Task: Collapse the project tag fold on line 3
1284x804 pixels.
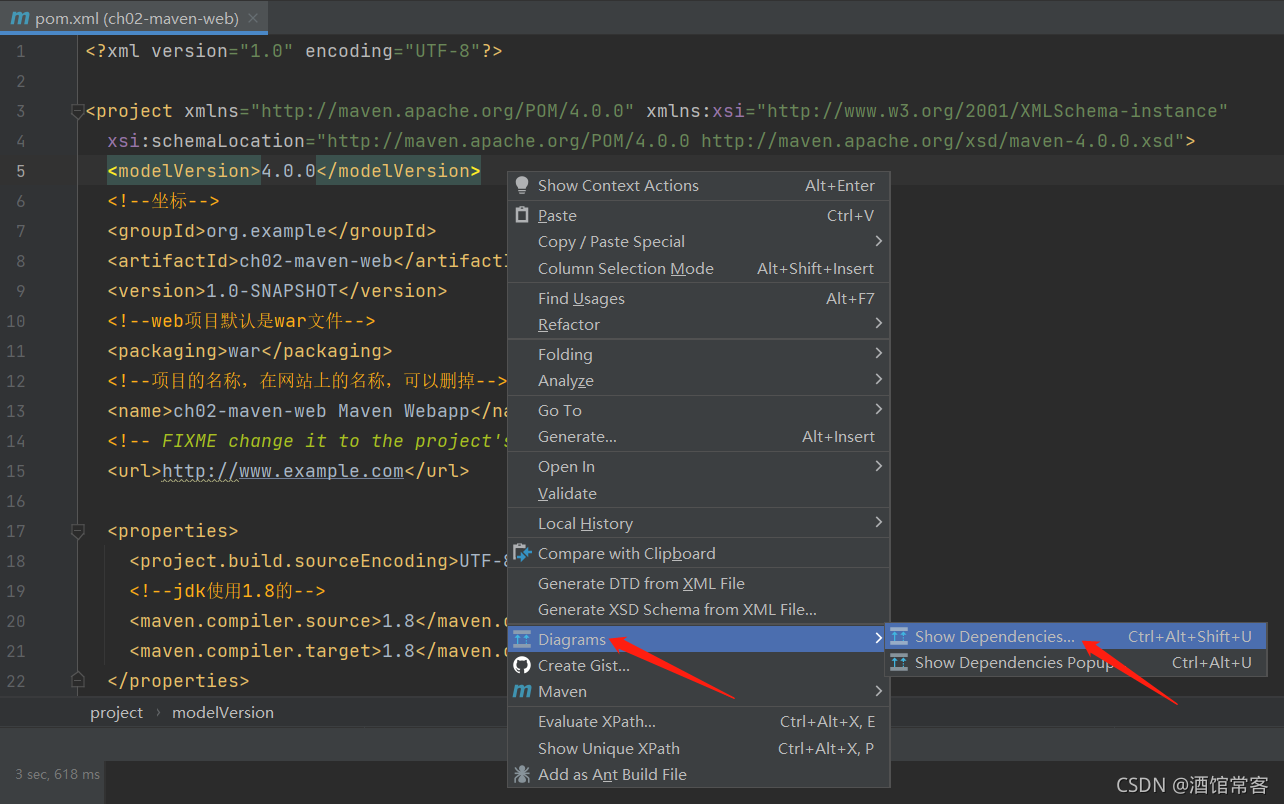Action: [x=78, y=111]
